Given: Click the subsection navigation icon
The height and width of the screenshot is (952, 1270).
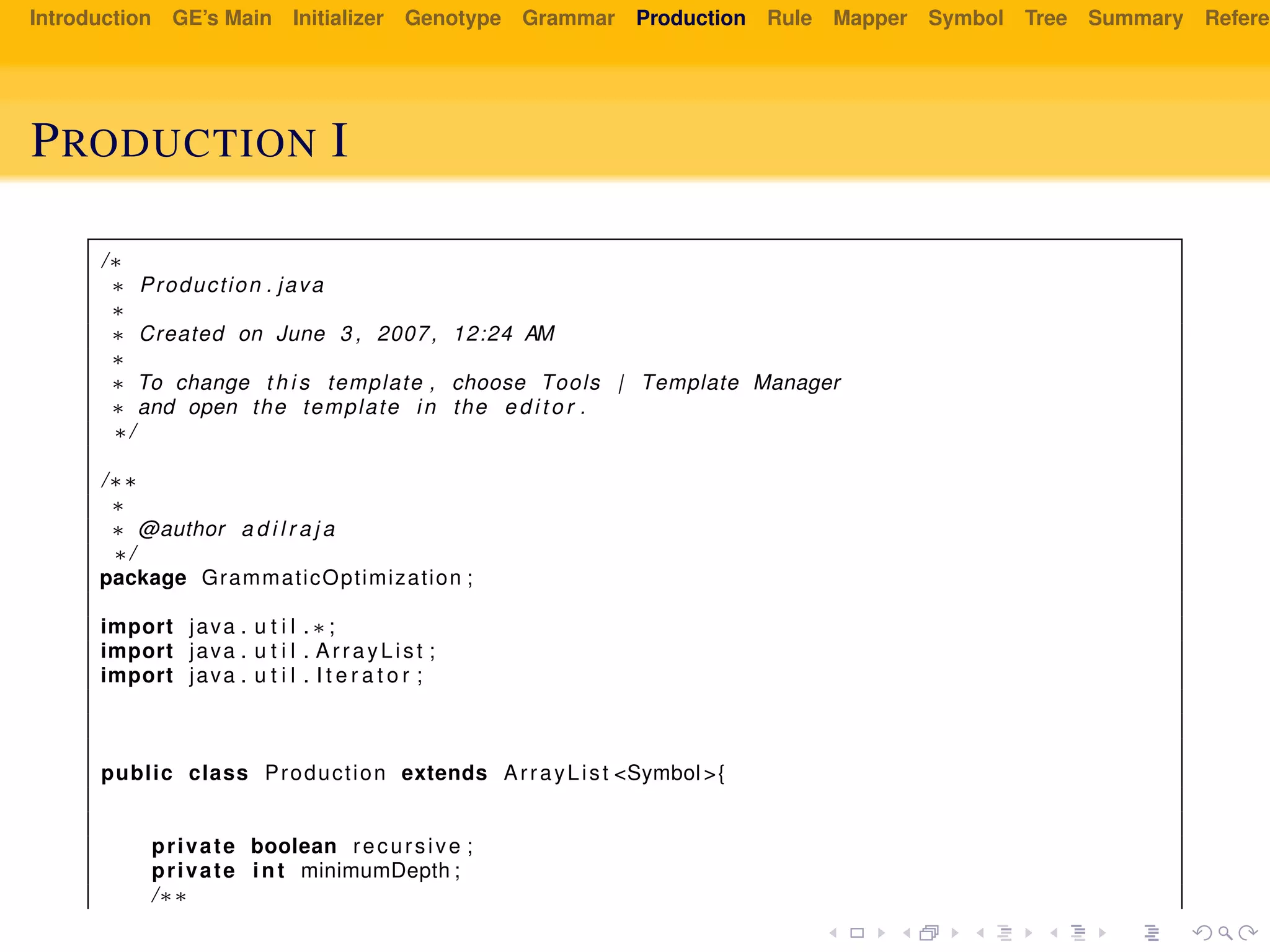Looking at the screenshot, I should [x=1005, y=933].
